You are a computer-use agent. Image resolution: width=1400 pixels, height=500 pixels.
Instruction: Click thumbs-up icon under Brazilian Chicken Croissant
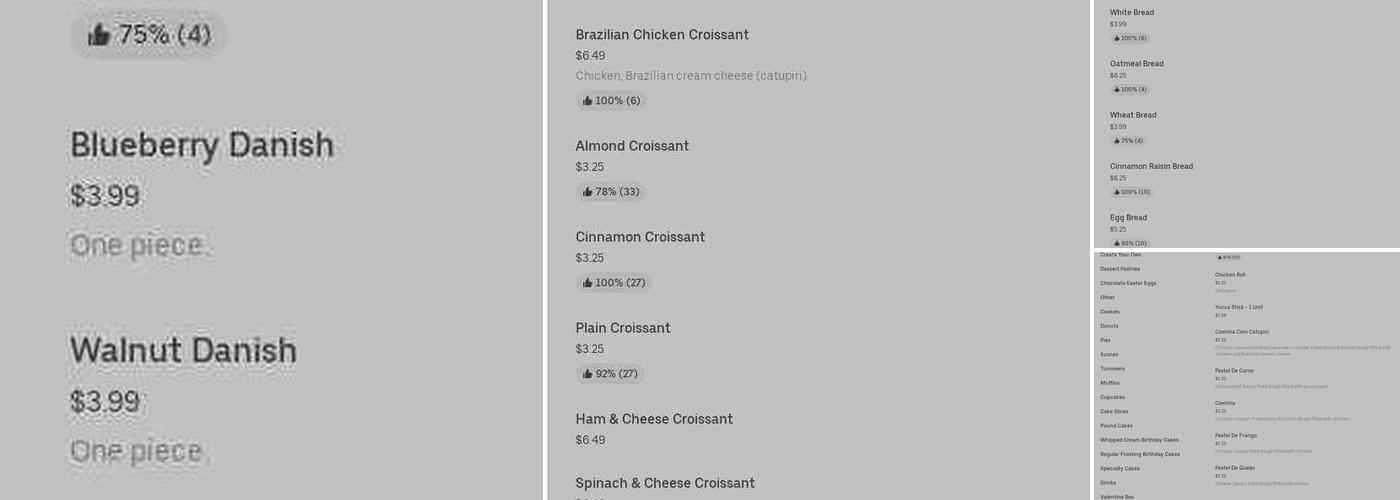[x=588, y=101]
